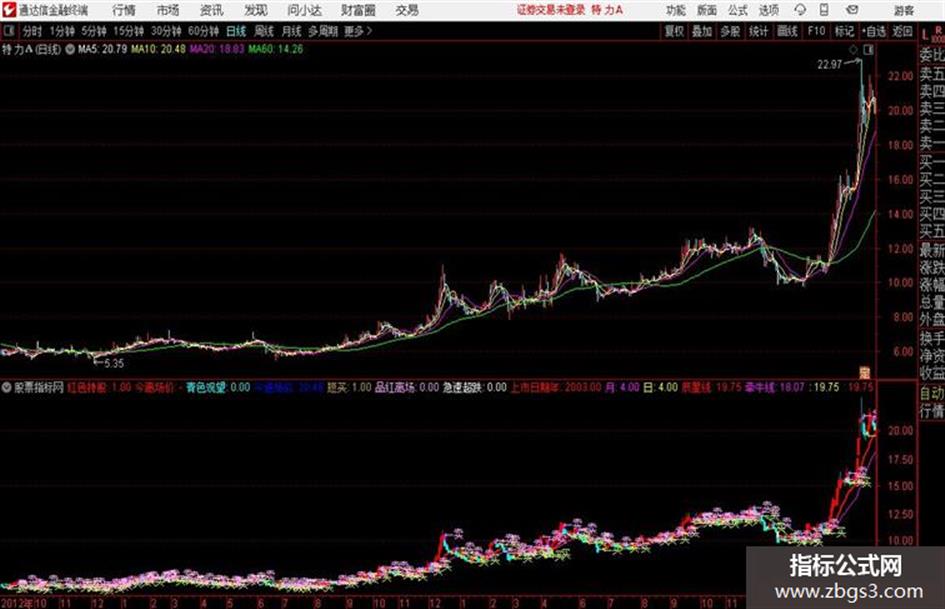This screenshot has height=609, width=945.
Task: Open the F10 company info button
Action: [x=816, y=31]
